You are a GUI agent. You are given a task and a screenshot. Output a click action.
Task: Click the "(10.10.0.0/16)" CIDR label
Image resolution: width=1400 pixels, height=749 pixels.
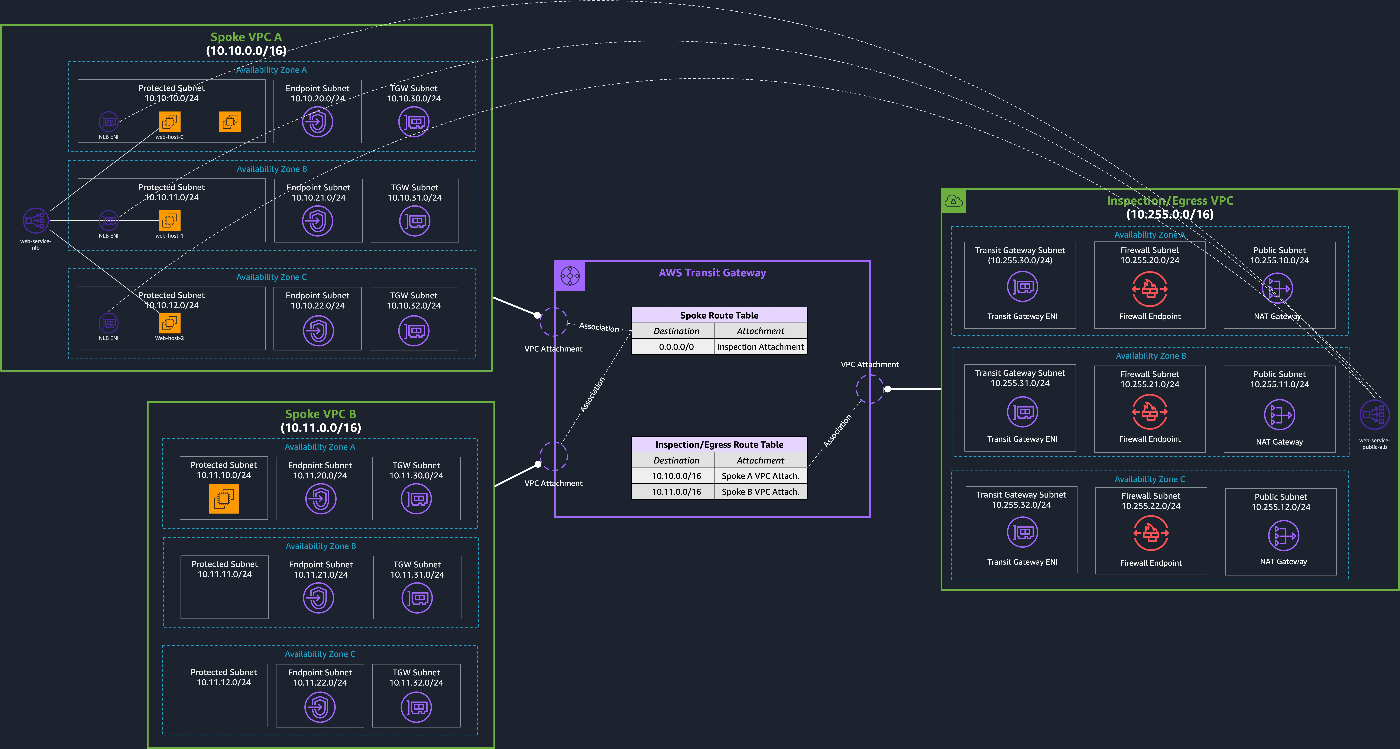[246, 50]
